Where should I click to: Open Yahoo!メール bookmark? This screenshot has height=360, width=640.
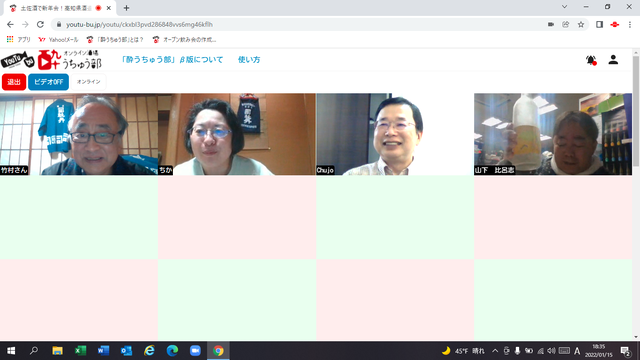58,40
